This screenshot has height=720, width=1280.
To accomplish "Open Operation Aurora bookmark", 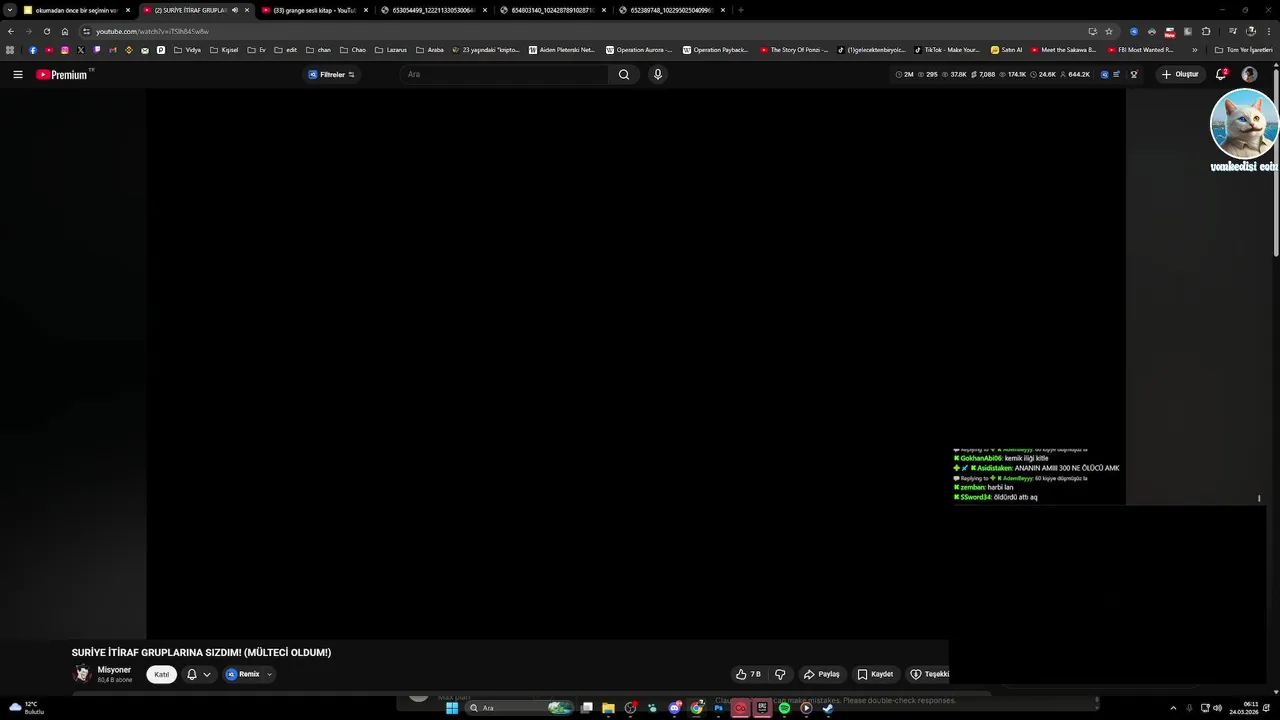I will pos(640,50).
